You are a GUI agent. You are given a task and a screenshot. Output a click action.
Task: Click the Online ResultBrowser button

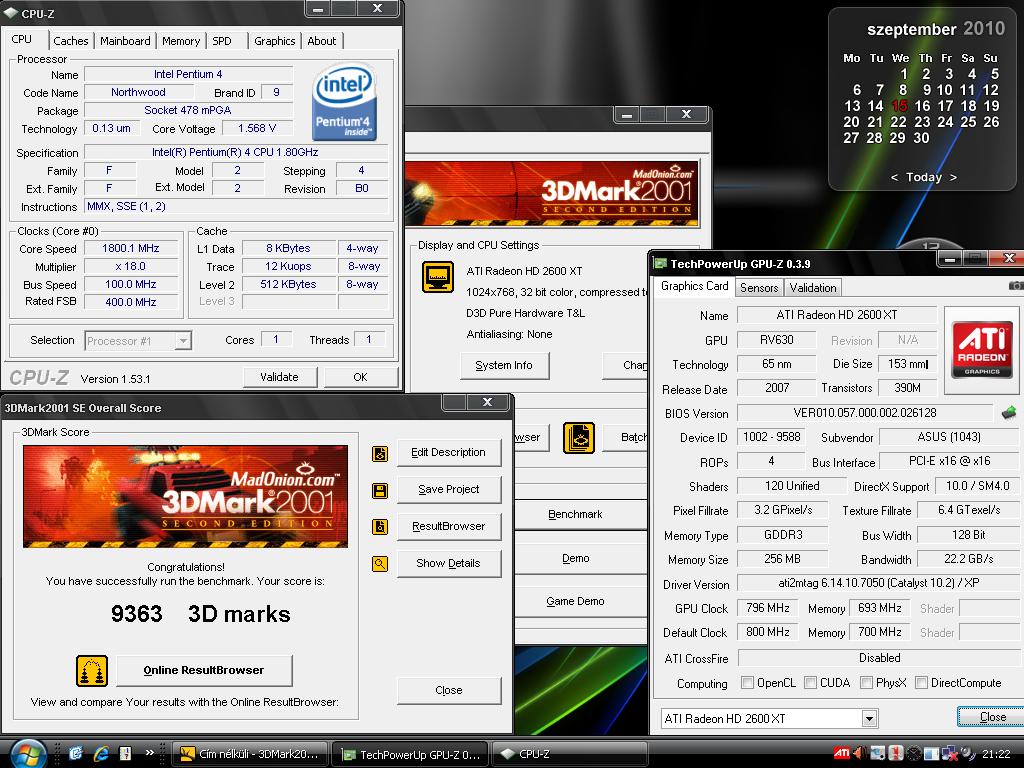pyautogui.click(x=204, y=670)
